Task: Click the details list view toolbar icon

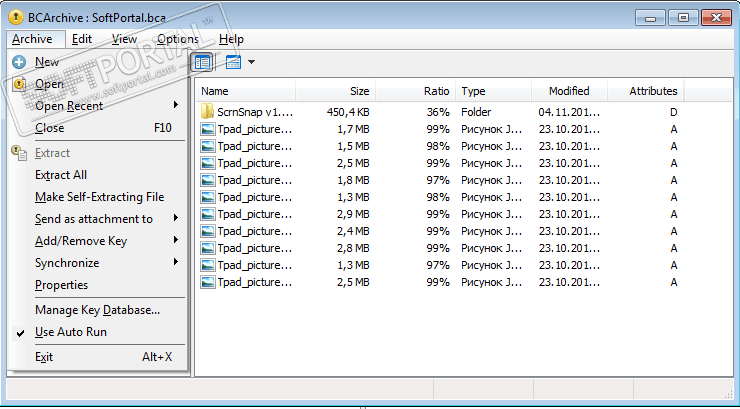Action: [x=202, y=62]
